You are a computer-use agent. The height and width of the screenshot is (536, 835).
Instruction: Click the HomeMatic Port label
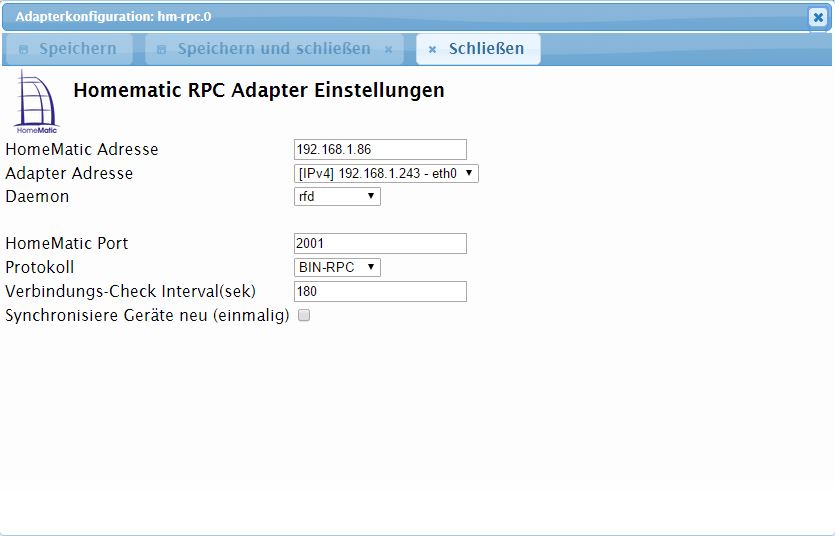coord(67,243)
